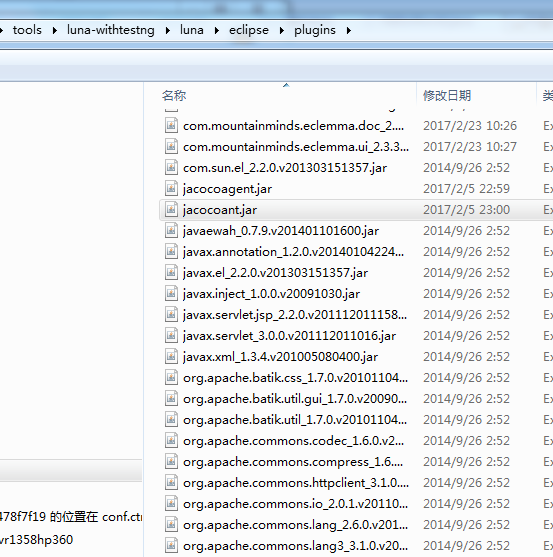Viewport: 553px width, 557px height.
Task: Select javaewah_0.7.9.v201401101600.jar file name
Action: pyautogui.click(x=281, y=231)
